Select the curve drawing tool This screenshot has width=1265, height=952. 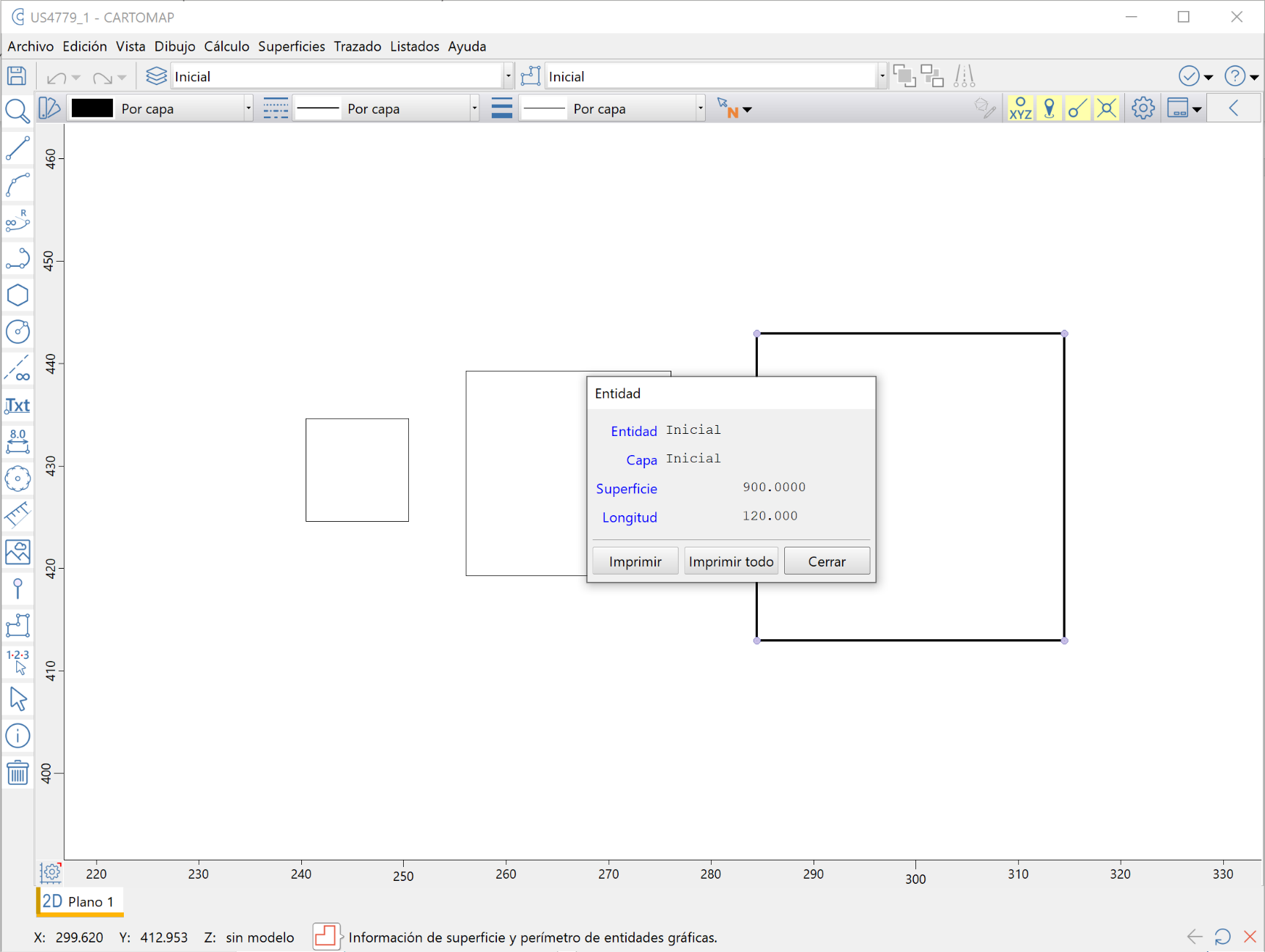(18, 185)
